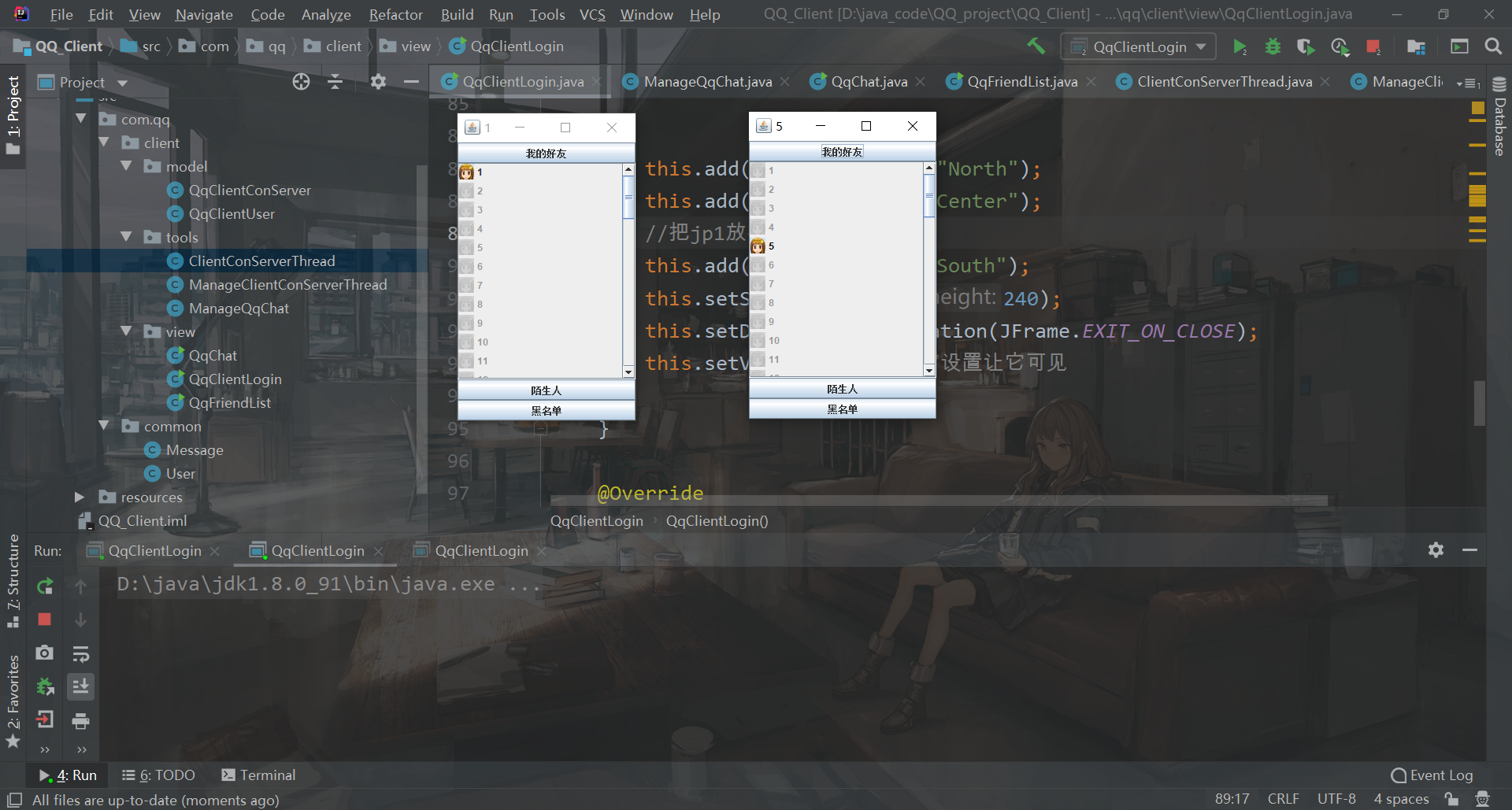The height and width of the screenshot is (810, 1512).
Task: Click CRLF line separator in status bar
Action: (x=1283, y=799)
